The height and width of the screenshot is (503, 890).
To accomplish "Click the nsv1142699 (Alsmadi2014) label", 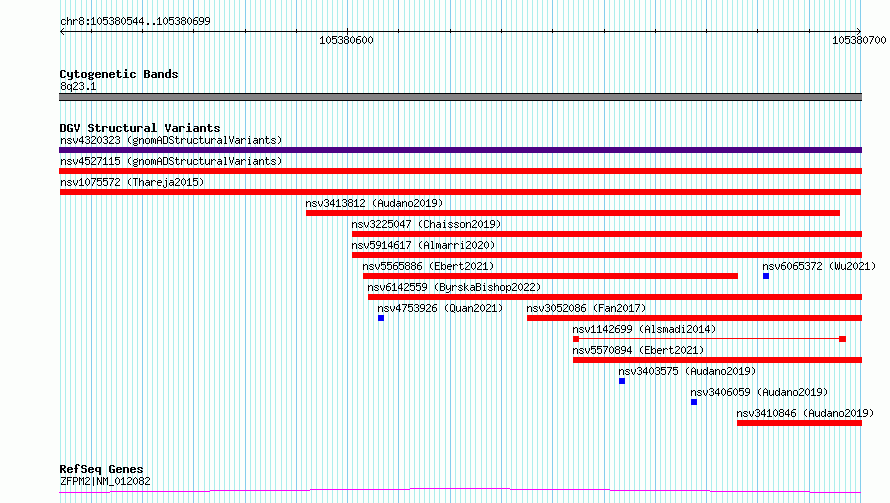I will [x=644, y=329].
